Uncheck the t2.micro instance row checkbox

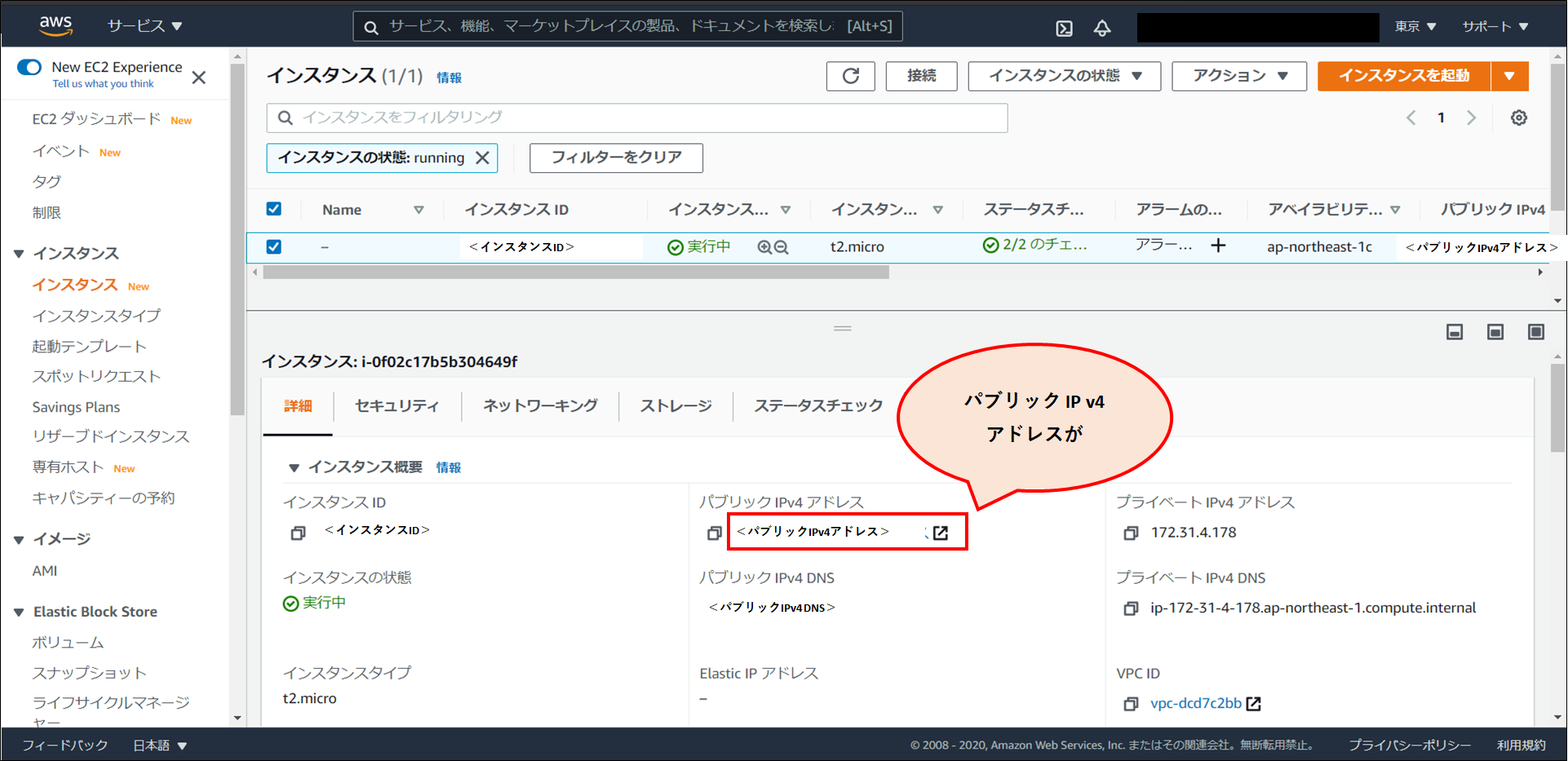coord(274,246)
